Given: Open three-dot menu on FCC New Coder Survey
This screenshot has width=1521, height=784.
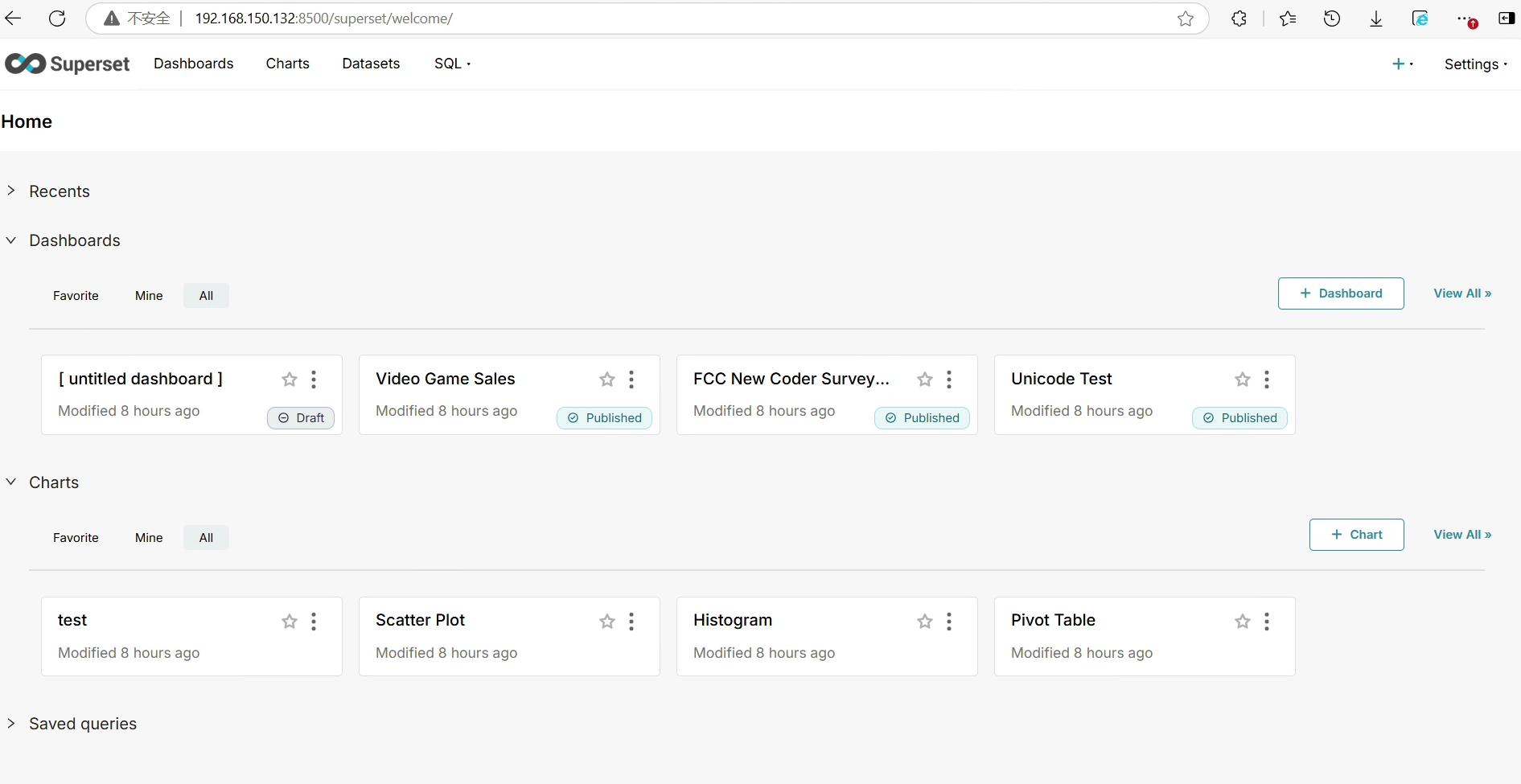Looking at the screenshot, I should [949, 380].
